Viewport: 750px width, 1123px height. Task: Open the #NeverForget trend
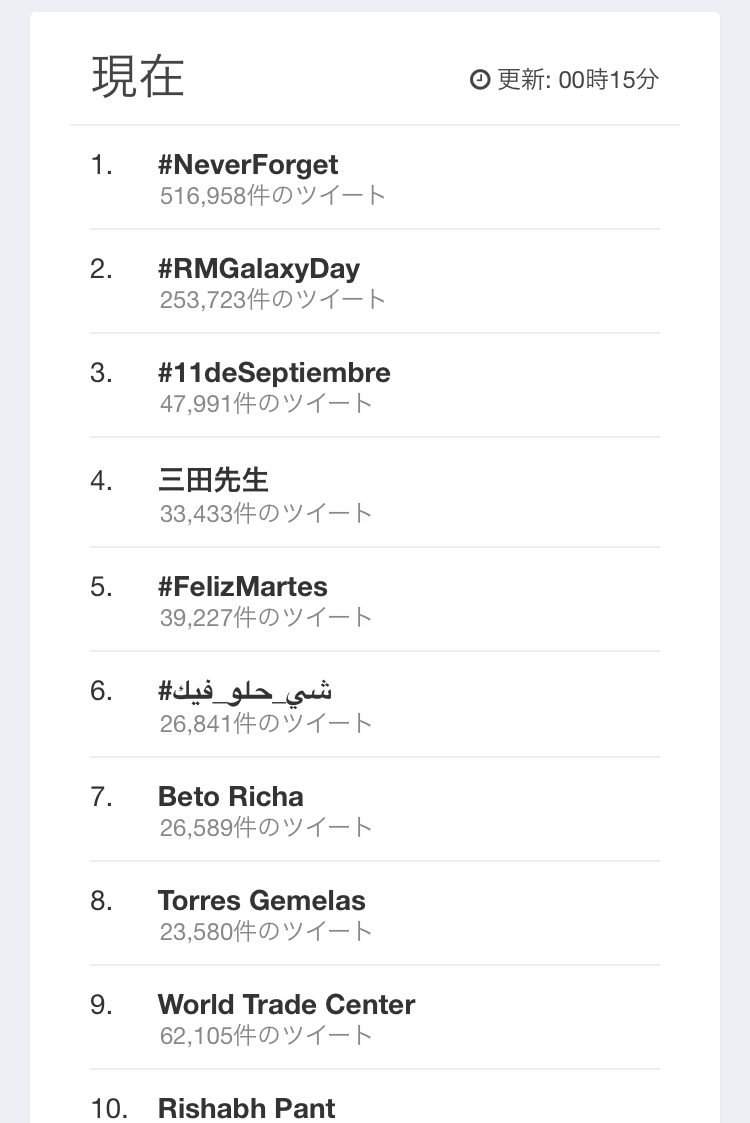pyautogui.click(x=248, y=165)
